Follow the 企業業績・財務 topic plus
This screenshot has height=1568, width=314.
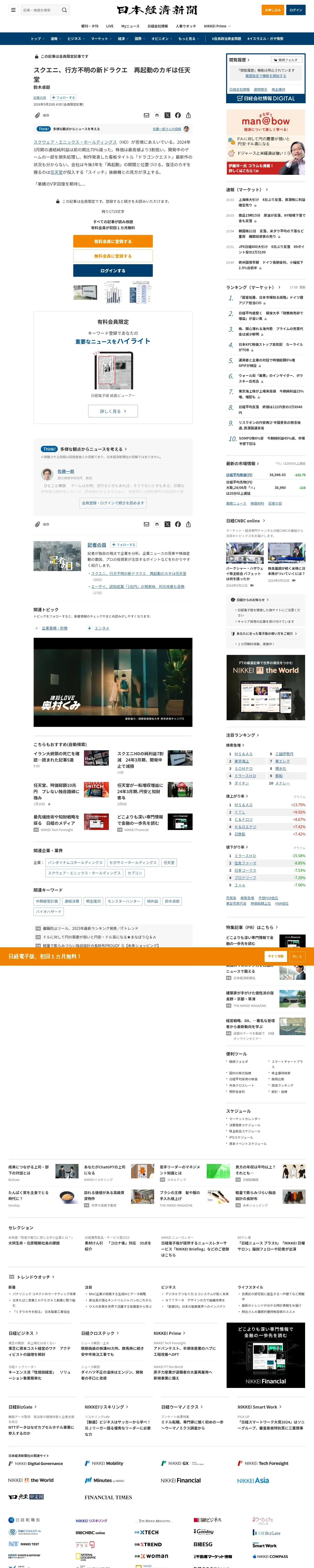coord(37,628)
